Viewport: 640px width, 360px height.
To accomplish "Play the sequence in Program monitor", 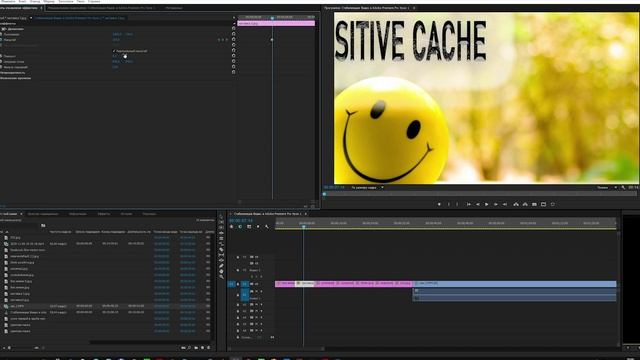I will click(487, 204).
